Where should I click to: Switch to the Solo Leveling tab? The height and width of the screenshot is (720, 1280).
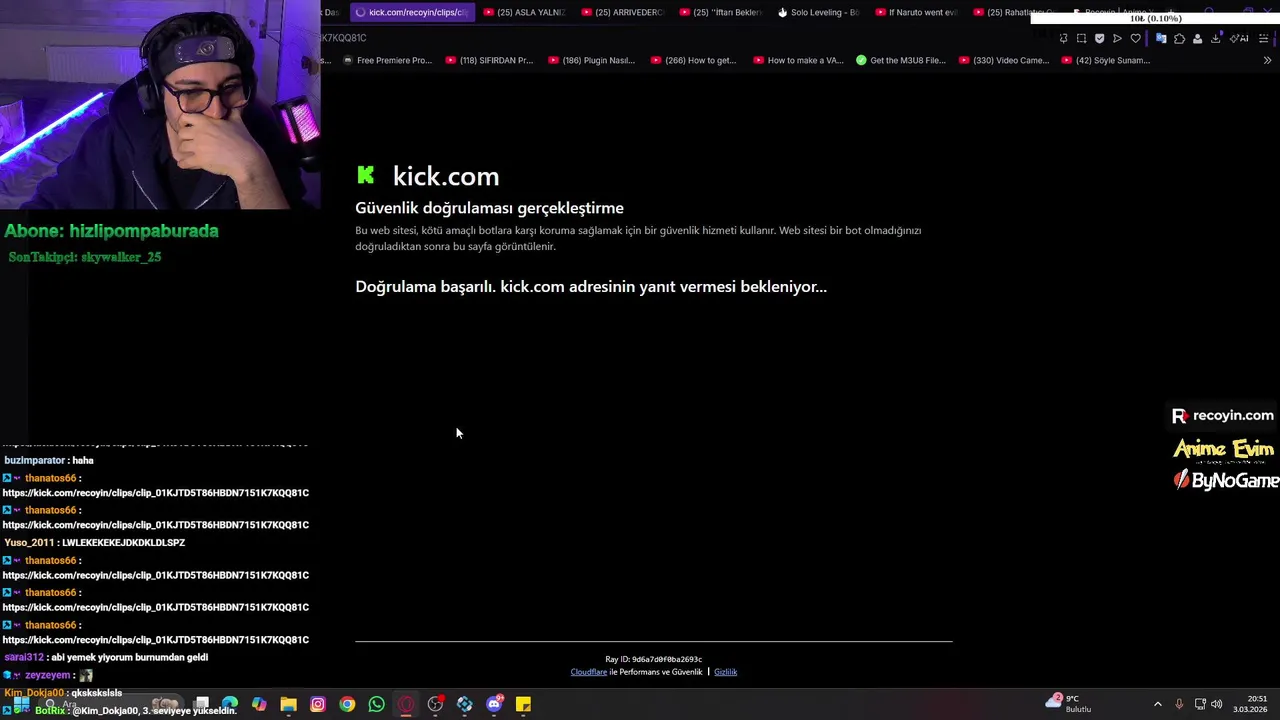point(818,12)
